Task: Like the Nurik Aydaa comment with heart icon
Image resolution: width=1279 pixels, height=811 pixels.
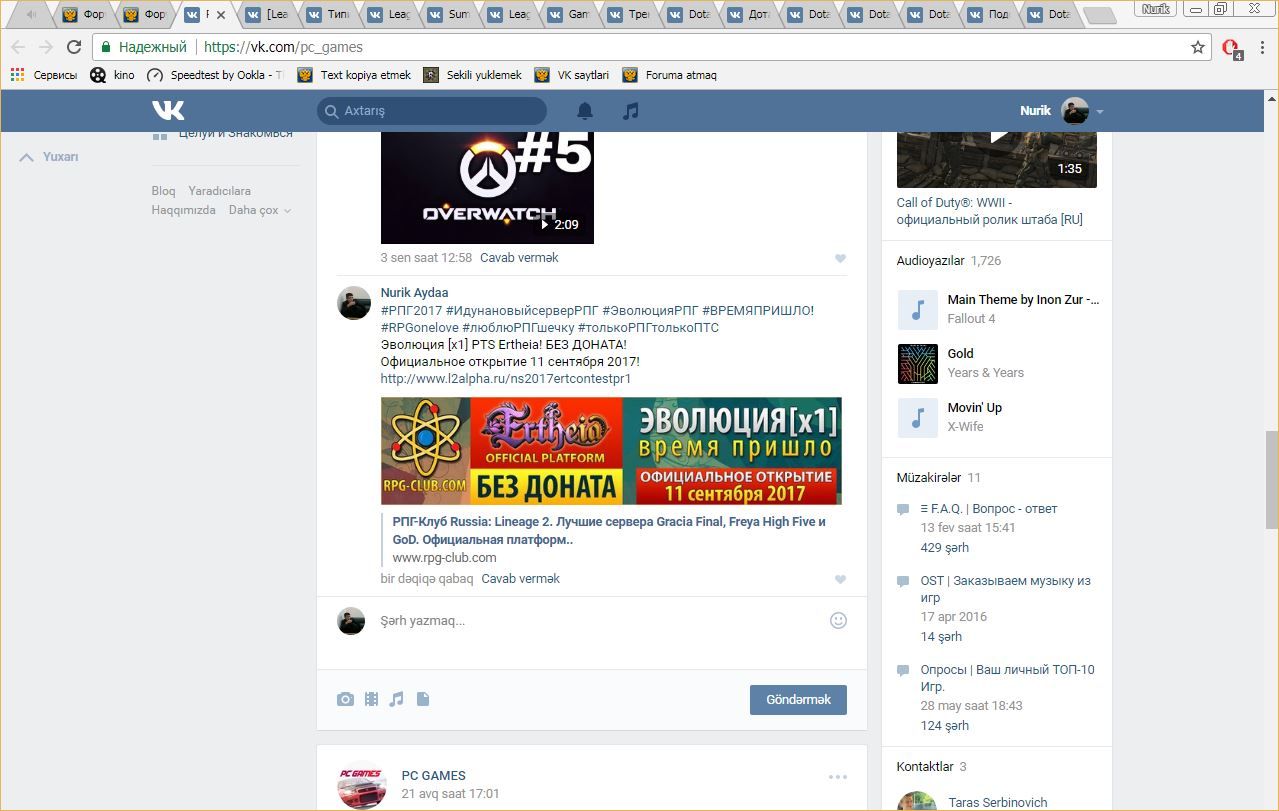Action: click(x=840, y=579)
